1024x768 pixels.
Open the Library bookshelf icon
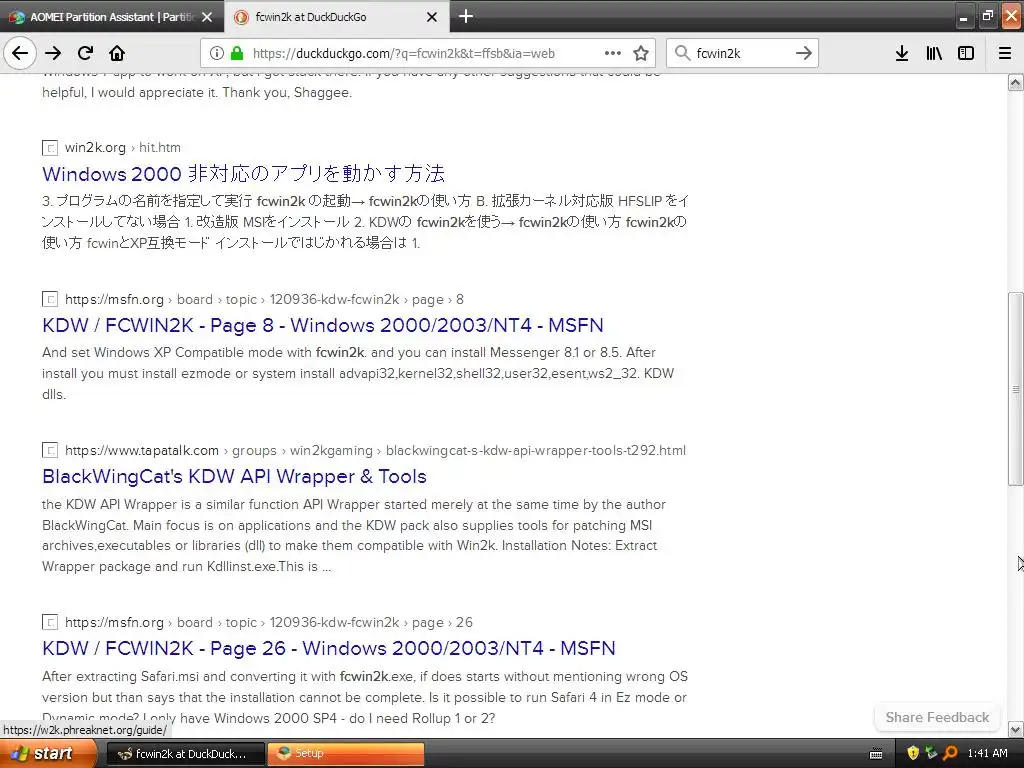[934, 53]
